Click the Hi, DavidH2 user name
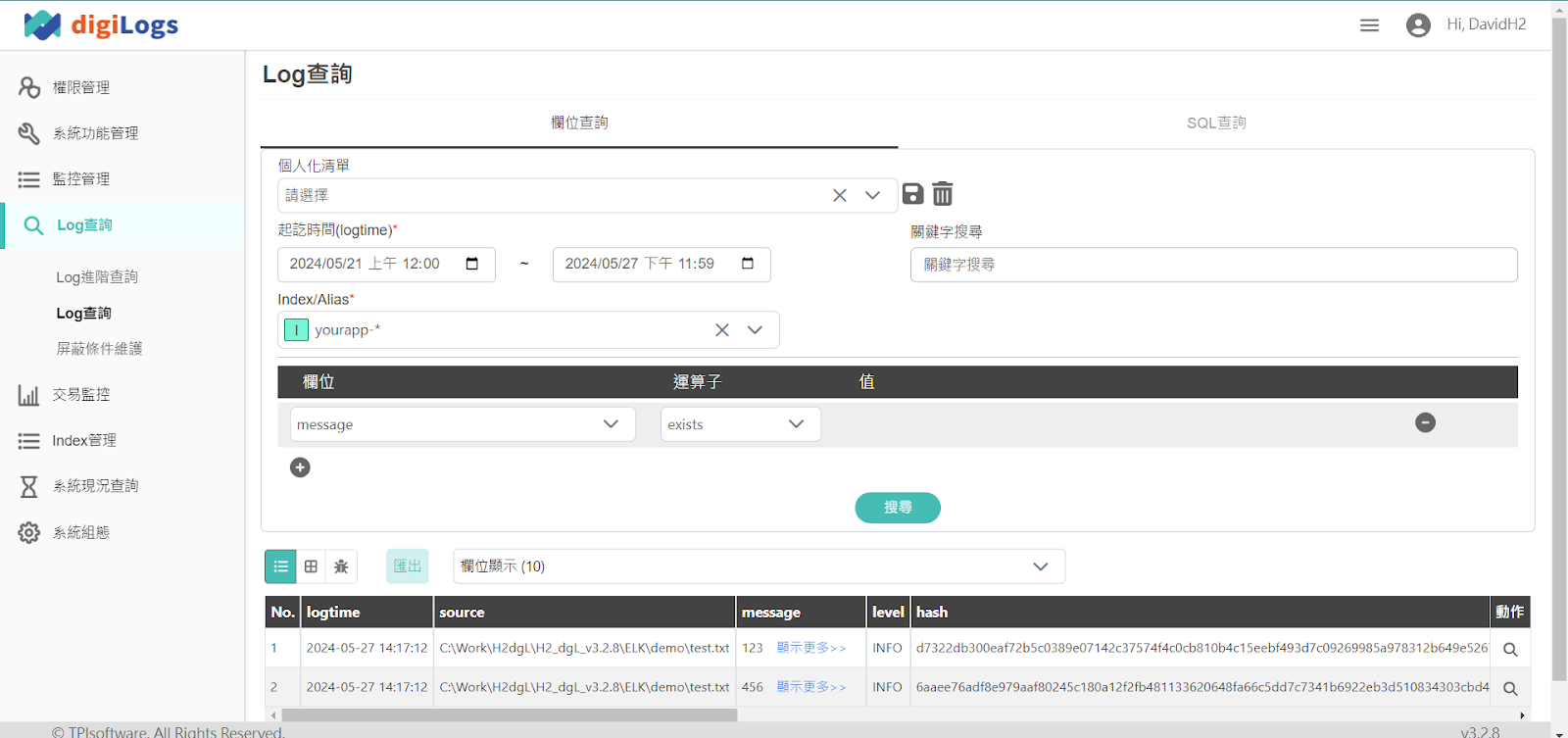Image resolution: width=1568 pixels, height=738 pixels. 1486,25
